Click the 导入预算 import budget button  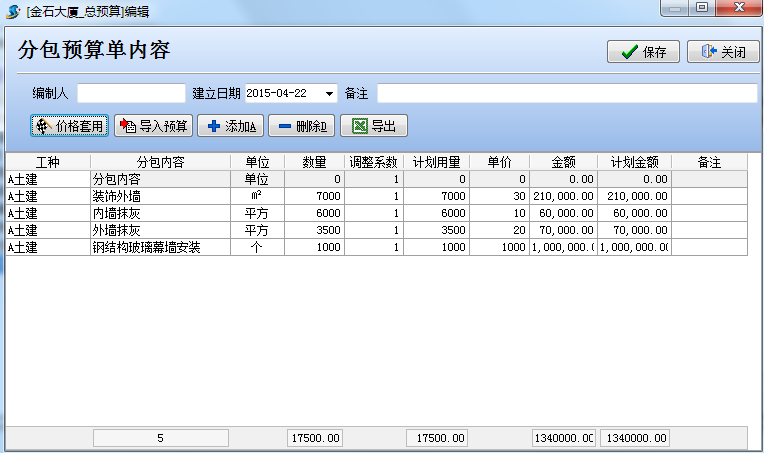[x=153, y=126]
